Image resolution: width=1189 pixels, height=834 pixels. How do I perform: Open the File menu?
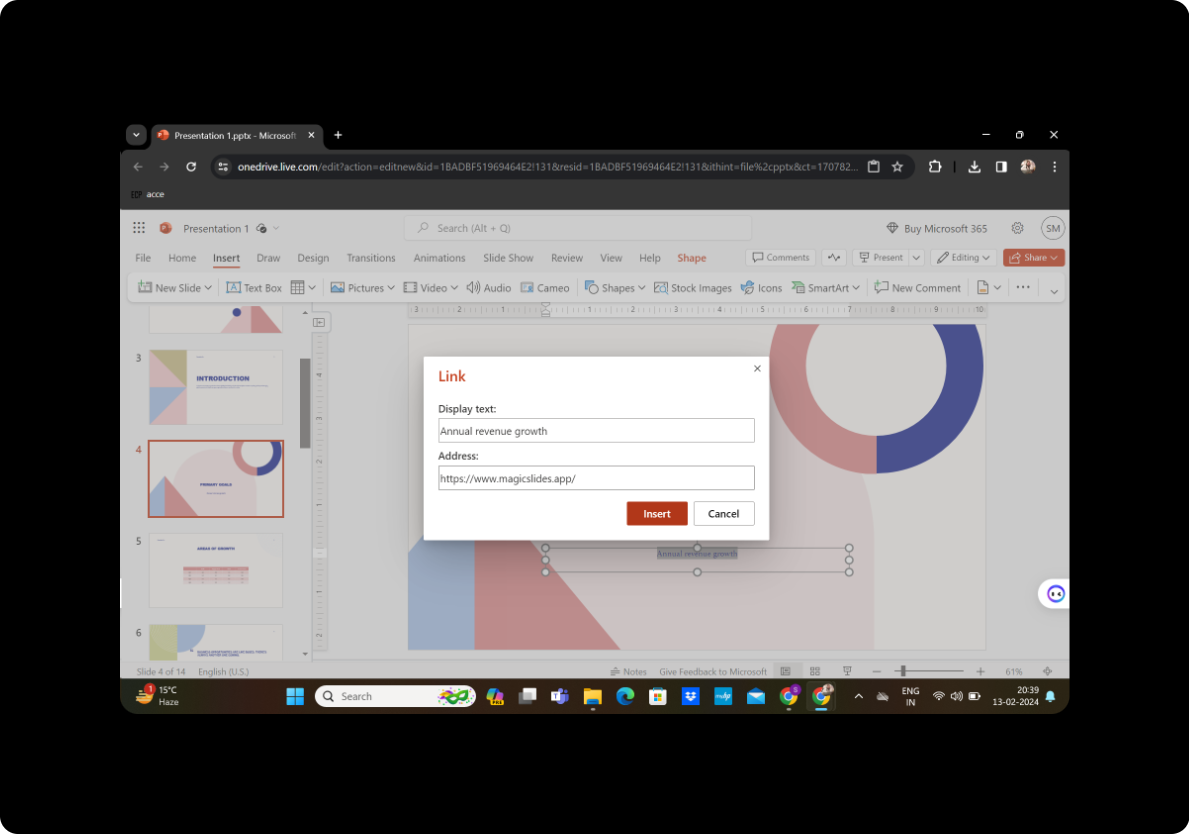[x=143, y=258]
